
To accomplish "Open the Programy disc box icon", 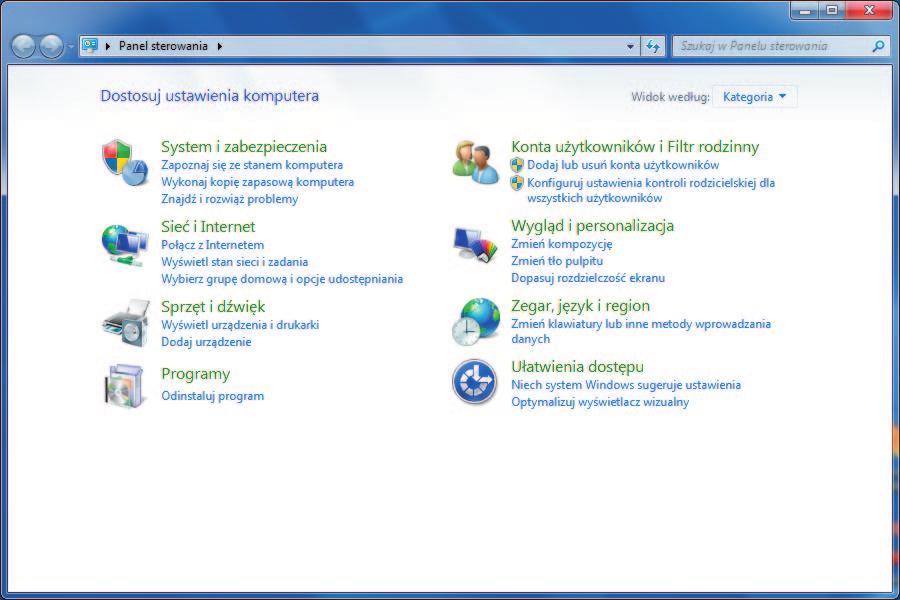I will click(x=123, y=386).
